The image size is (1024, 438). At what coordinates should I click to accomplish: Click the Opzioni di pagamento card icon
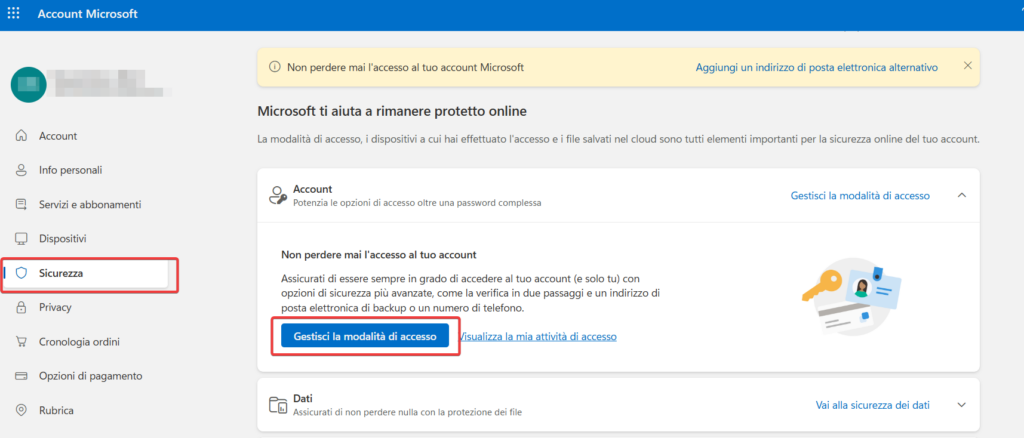[21, 376]
